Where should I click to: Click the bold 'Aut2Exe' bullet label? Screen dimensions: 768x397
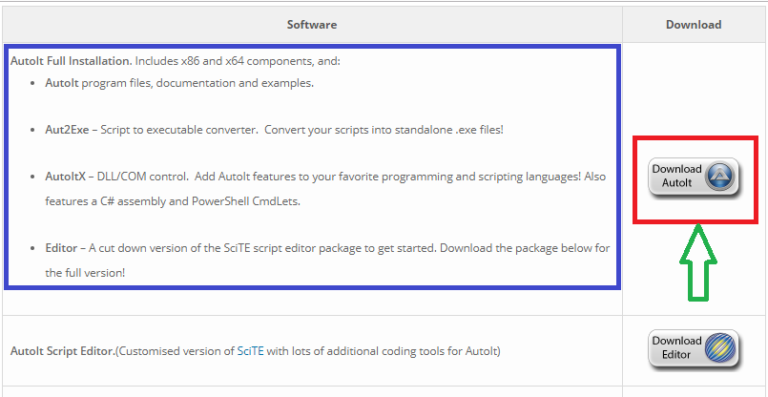pyautogui.click(x=68, y=130)
